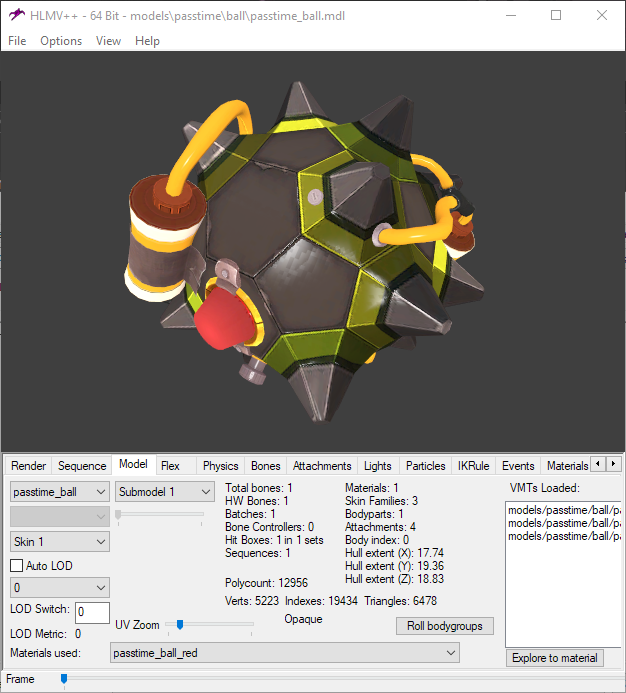Click the Skin Families: 3 text

(381, 501)
